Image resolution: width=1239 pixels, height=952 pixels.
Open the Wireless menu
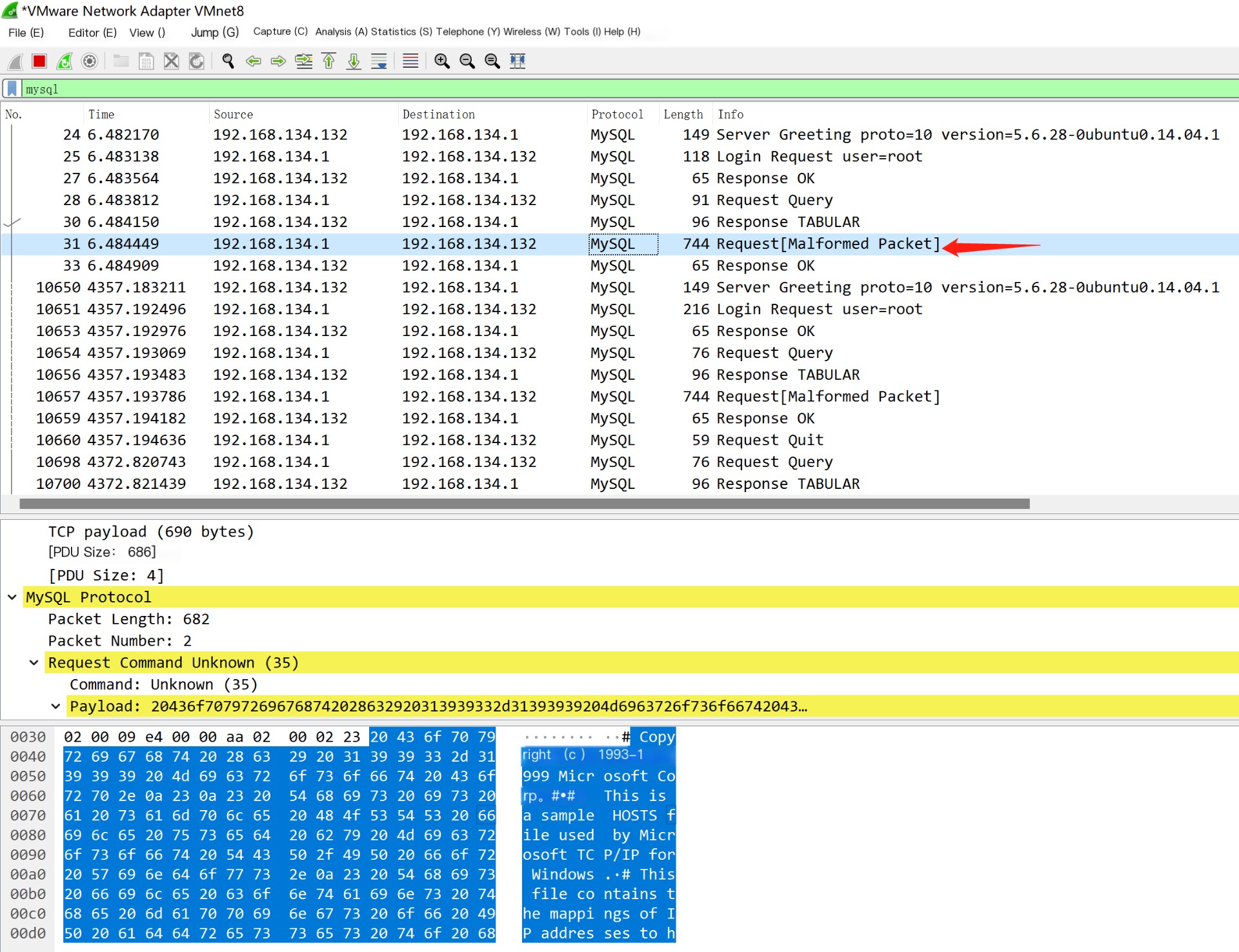pos(532,32)
